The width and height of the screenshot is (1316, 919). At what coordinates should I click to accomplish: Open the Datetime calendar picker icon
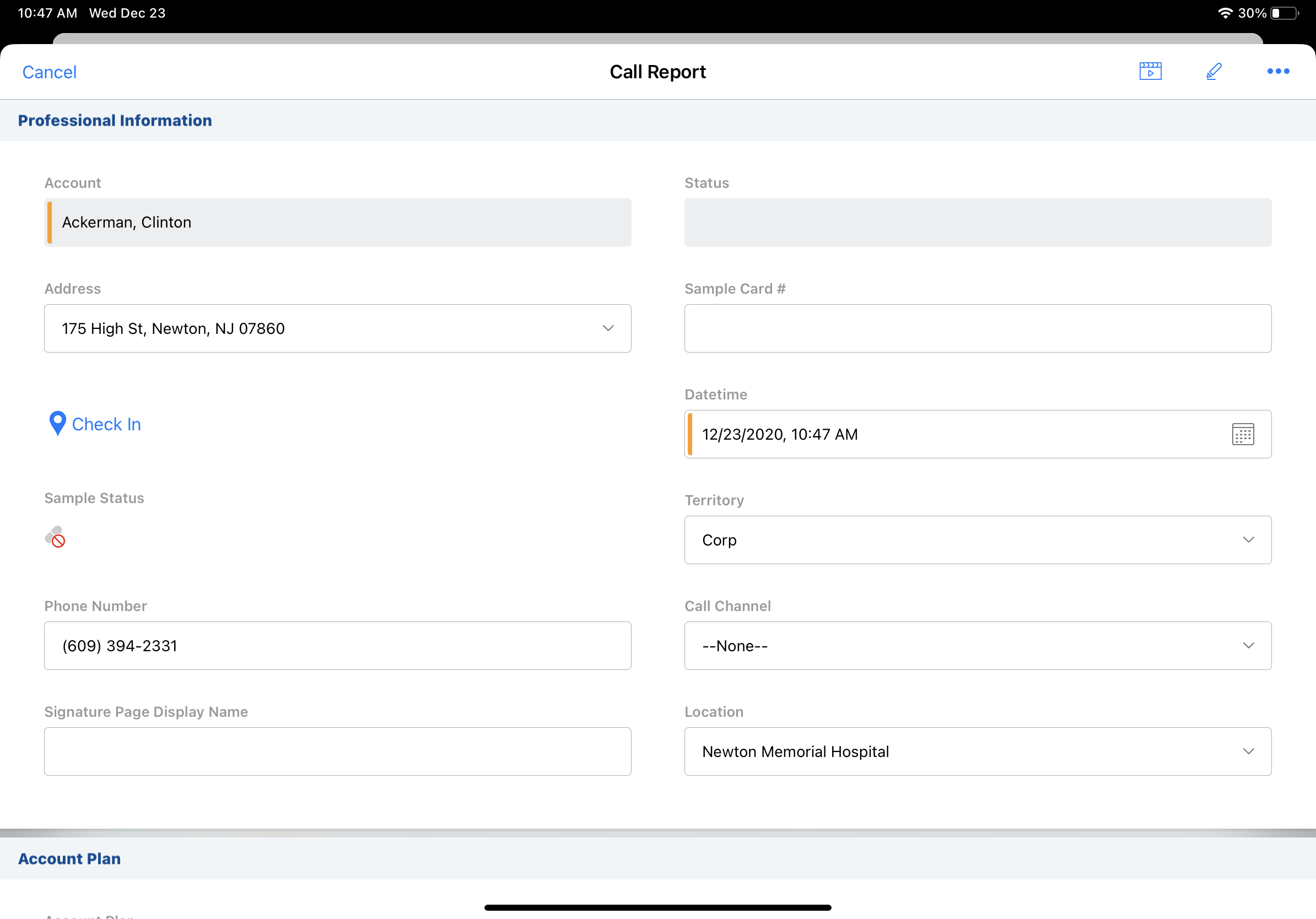[x=1242, y=434]
